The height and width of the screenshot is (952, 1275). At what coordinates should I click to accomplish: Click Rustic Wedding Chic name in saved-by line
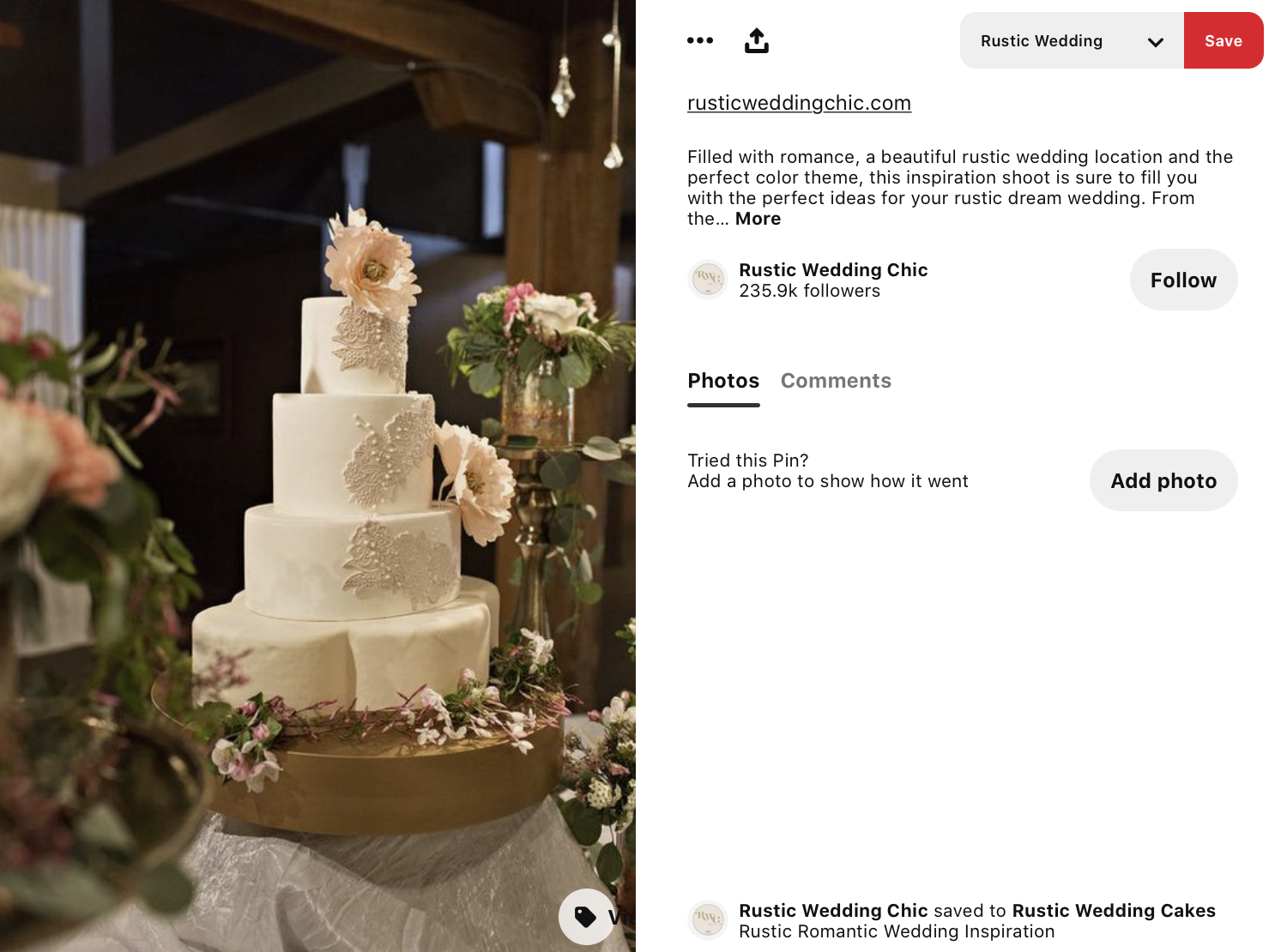point(833,911)
